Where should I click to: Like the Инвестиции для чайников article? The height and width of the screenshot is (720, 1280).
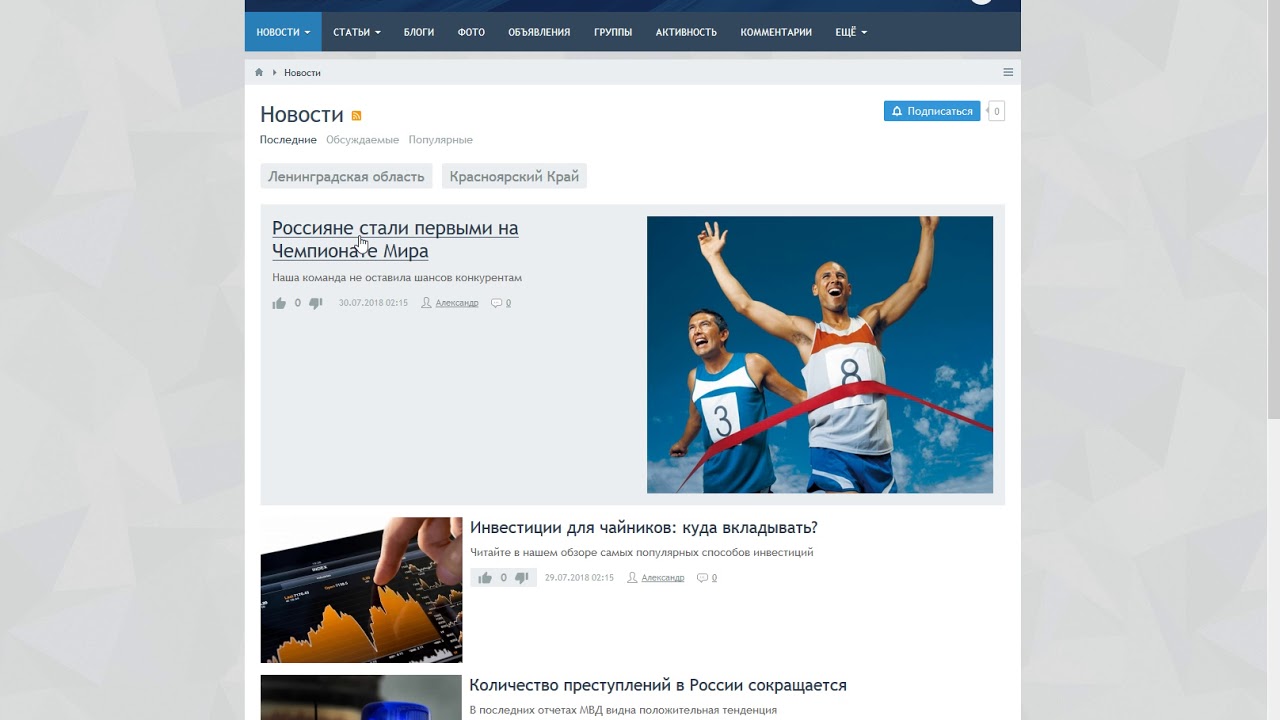pos(485,578)
